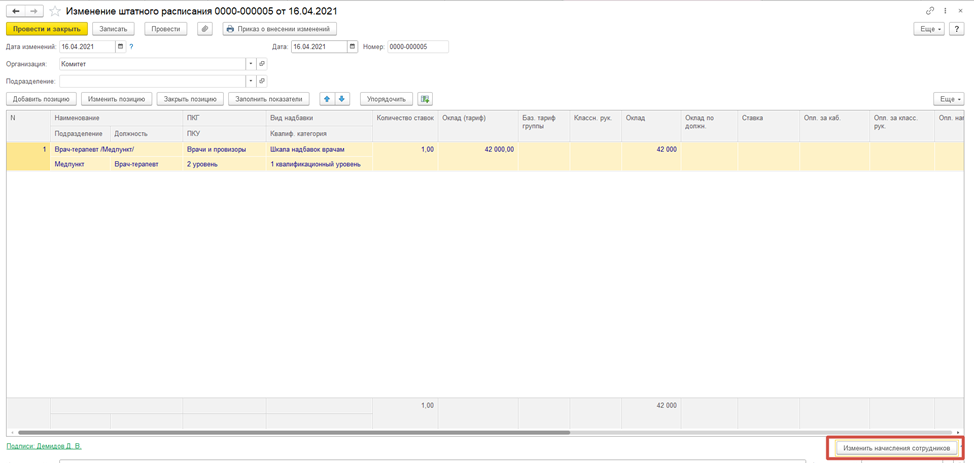Select the Врач-терапевт /Медпункт/ cell
The image size is (974, 463).
point(116,149)
